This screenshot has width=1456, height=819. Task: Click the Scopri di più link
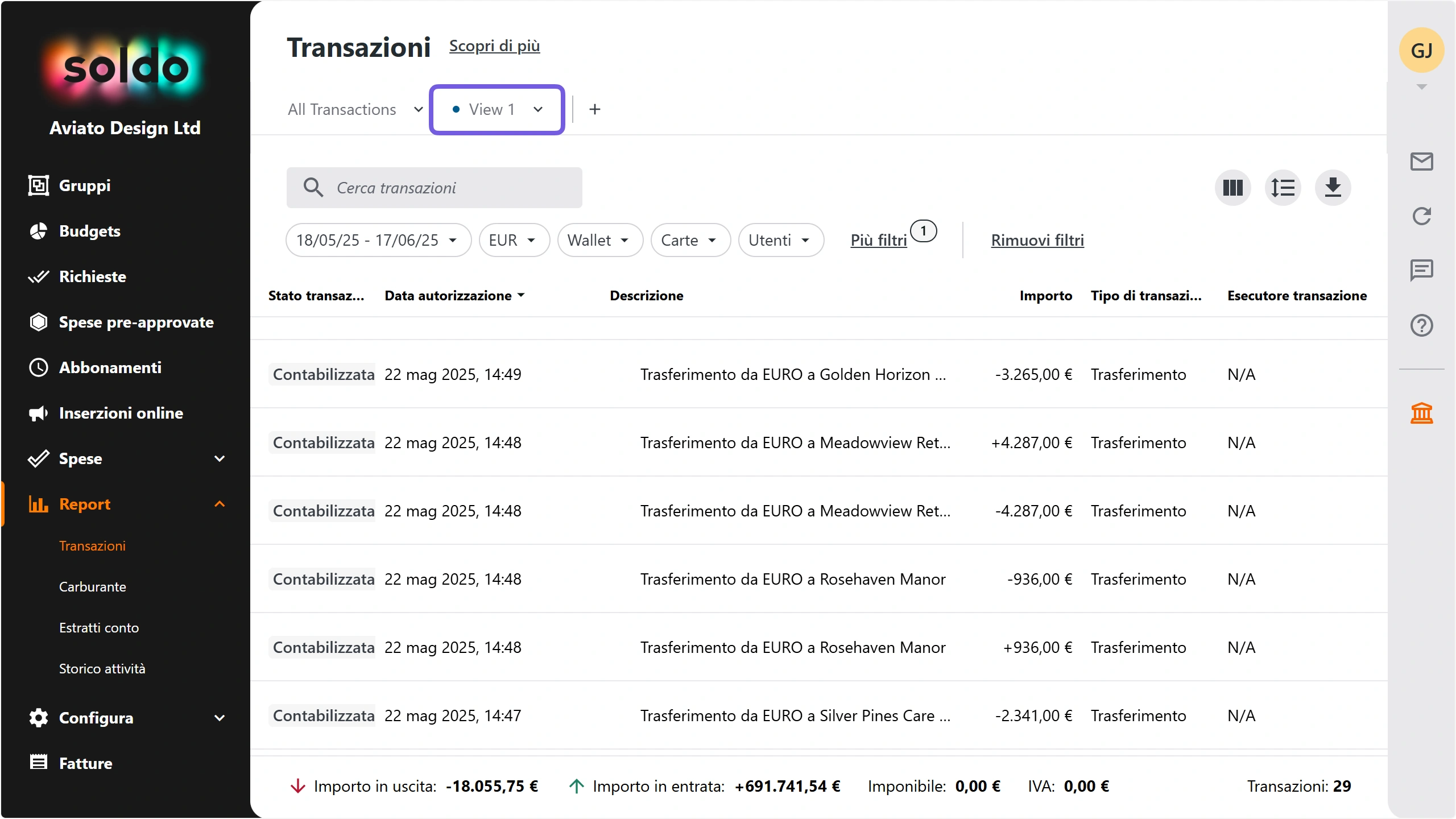[494, 45]
